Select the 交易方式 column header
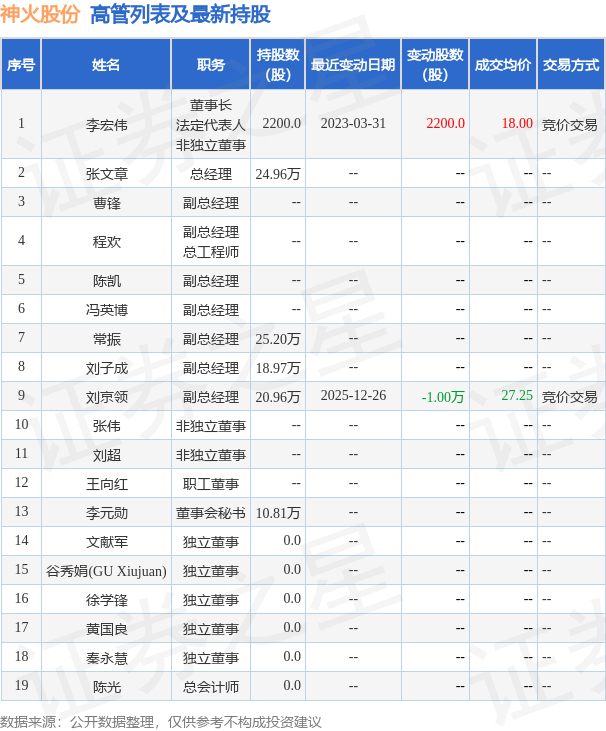 tap(571, 64)
